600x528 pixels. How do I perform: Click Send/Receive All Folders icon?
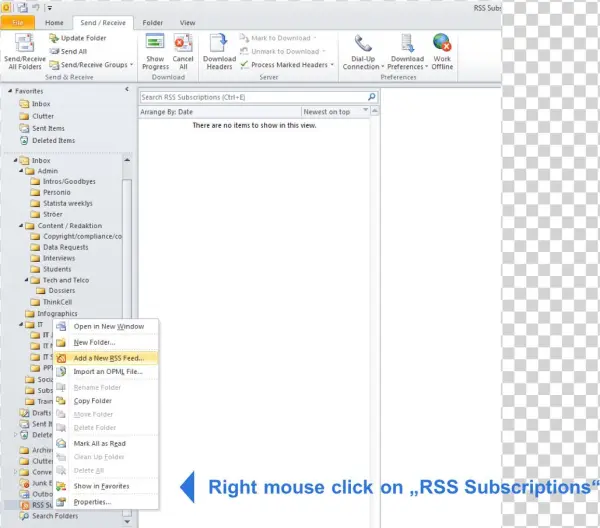point(22,45)
